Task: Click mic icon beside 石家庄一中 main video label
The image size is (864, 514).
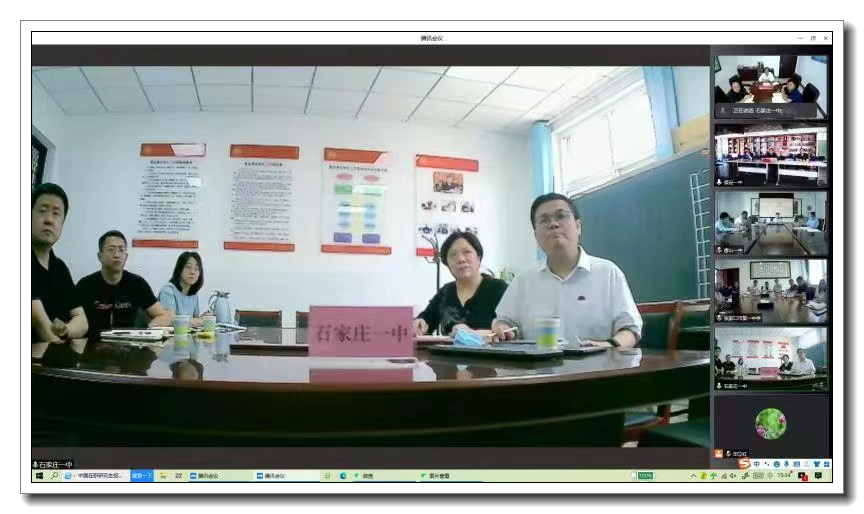Action: (x=36, y=464)
